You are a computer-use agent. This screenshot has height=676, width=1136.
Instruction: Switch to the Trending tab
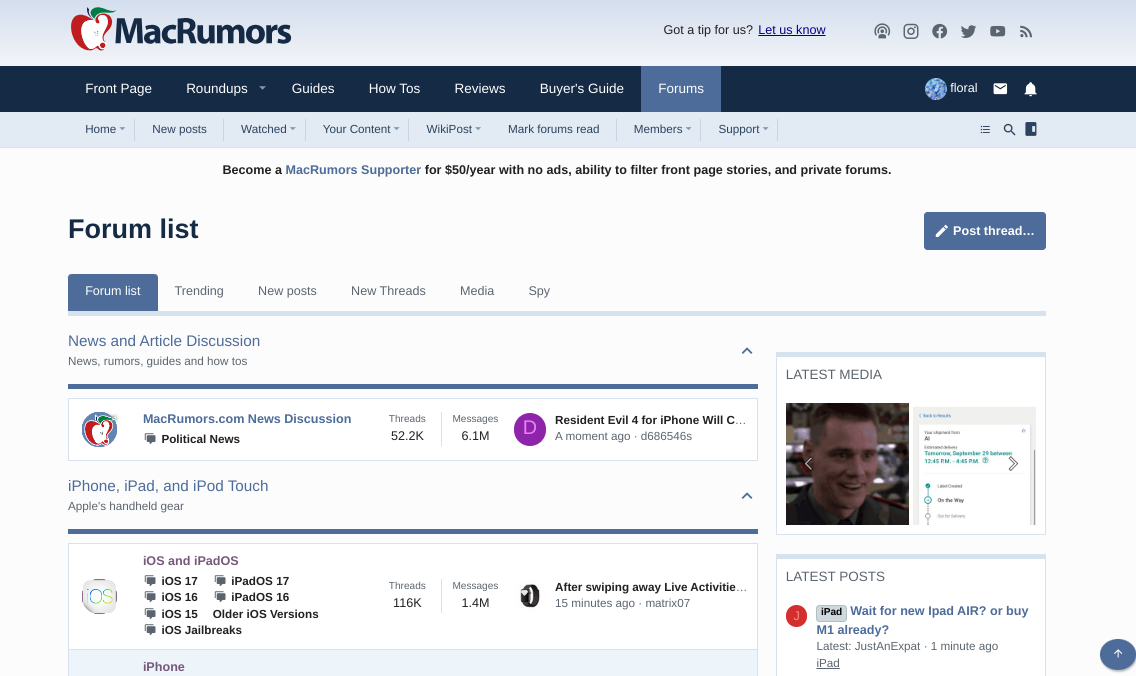click(x=199, y=291)
